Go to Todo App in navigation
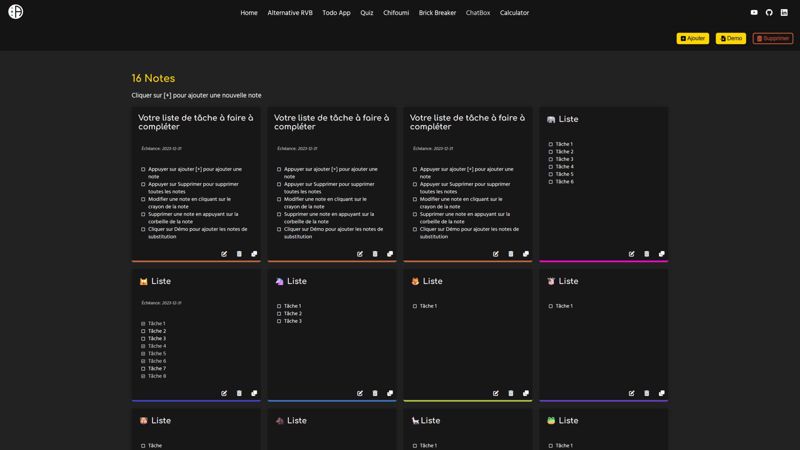This screenshot has width=800, height=450. click(336, 13)
